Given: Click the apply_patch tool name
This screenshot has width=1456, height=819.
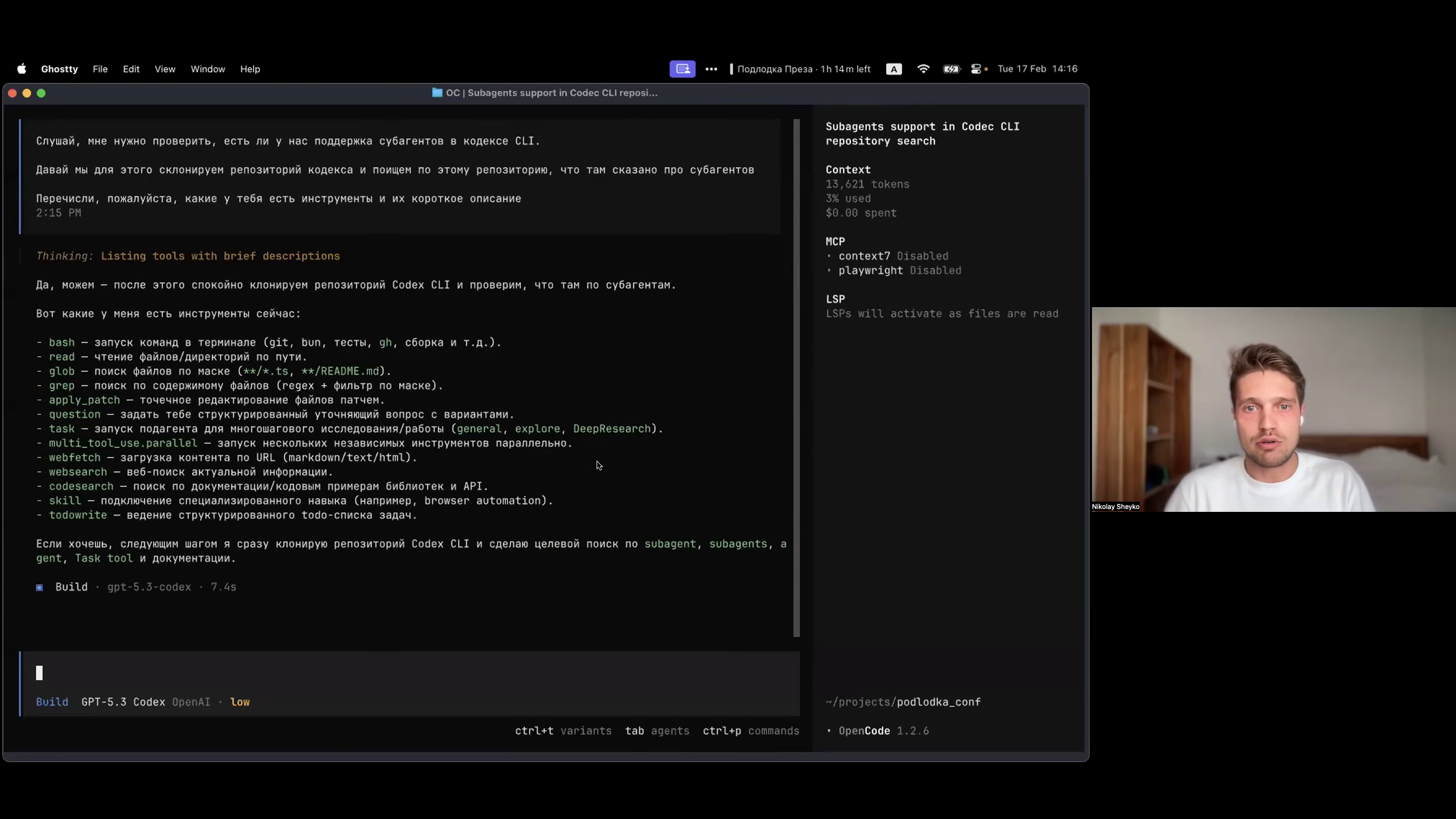Looking at the screenshot, I should coord(84,400).
